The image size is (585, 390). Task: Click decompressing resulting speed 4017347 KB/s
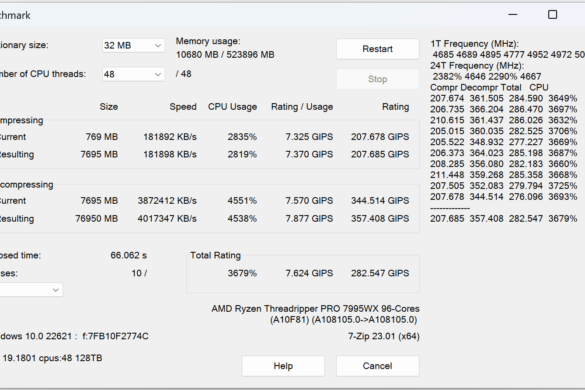(167, 219)
